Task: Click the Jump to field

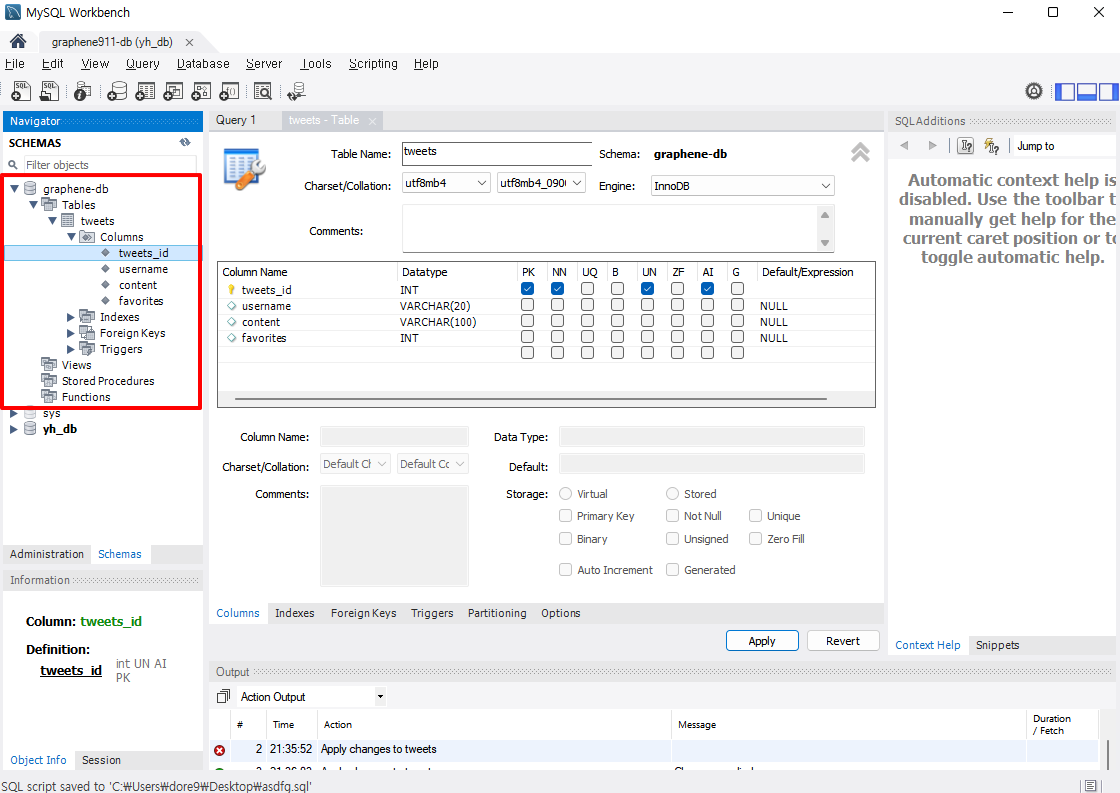Action: click(x=1064, y=146)
